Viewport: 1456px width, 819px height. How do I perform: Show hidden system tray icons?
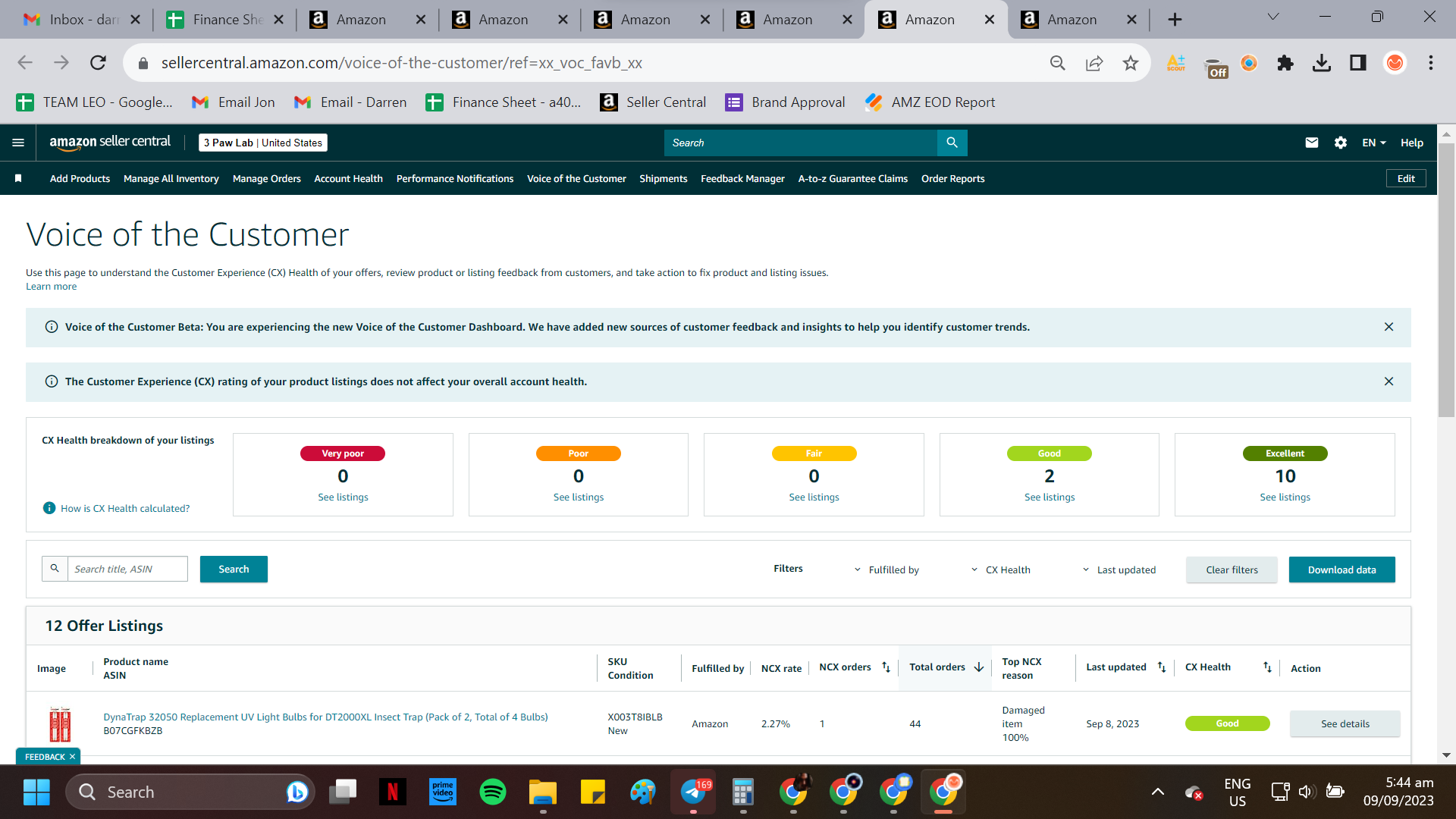tap(1158, 792)
